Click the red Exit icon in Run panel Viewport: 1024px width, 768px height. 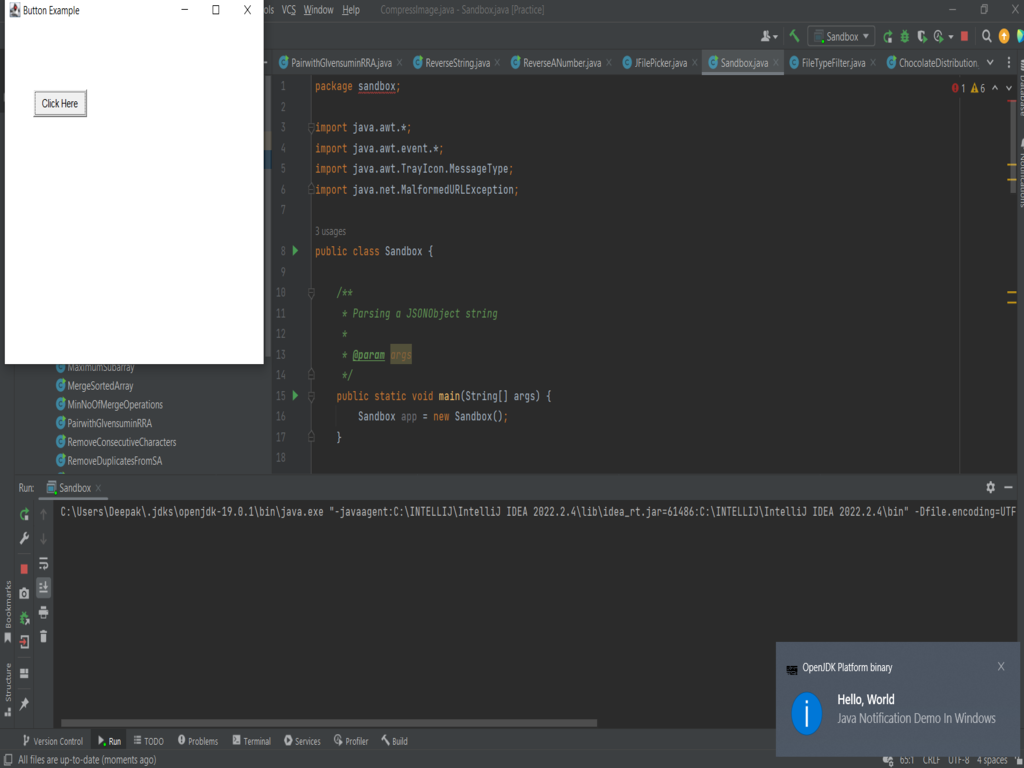24,642
